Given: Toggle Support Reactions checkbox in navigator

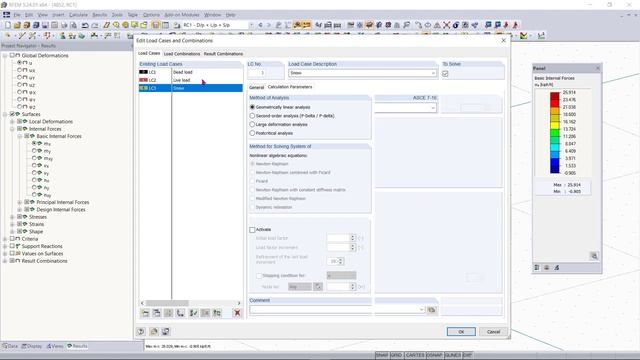Looking at the screenshot, I should (12, 246).
